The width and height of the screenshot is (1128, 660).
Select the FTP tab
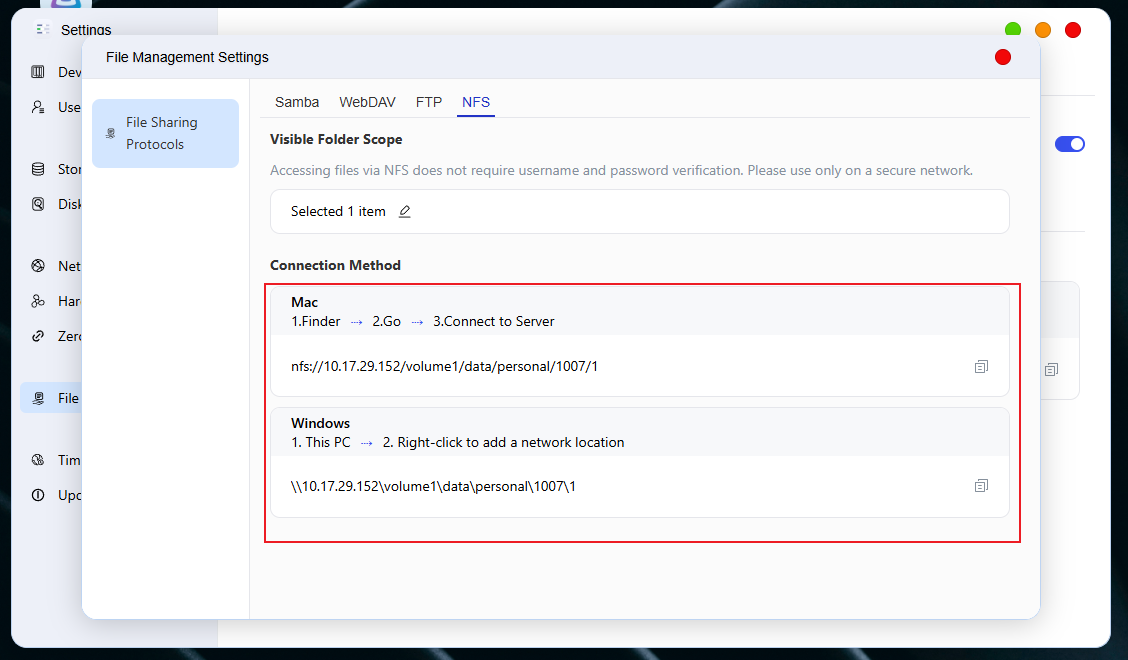pos(429,102)
